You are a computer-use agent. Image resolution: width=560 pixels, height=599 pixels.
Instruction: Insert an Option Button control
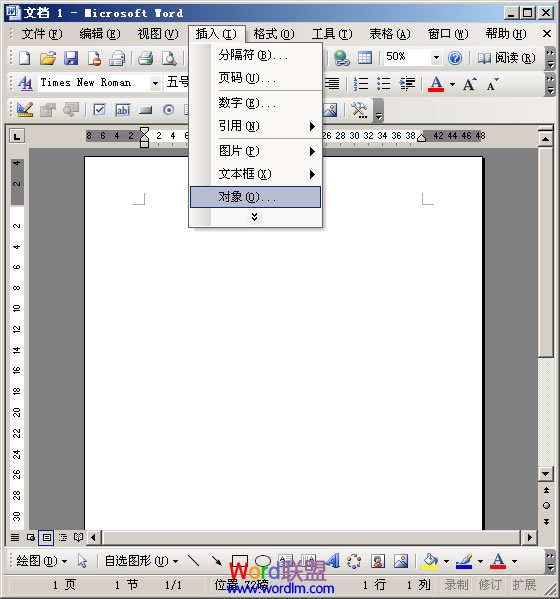pyautogui.click(x=168, y=110)
